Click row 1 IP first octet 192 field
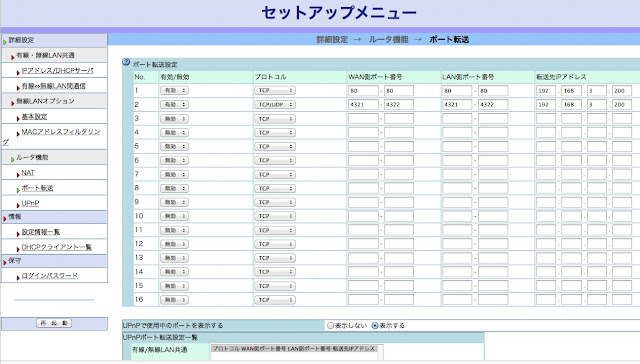Image resolution: width=640 pixels, height=364 pixels. (x=546, y=91)
